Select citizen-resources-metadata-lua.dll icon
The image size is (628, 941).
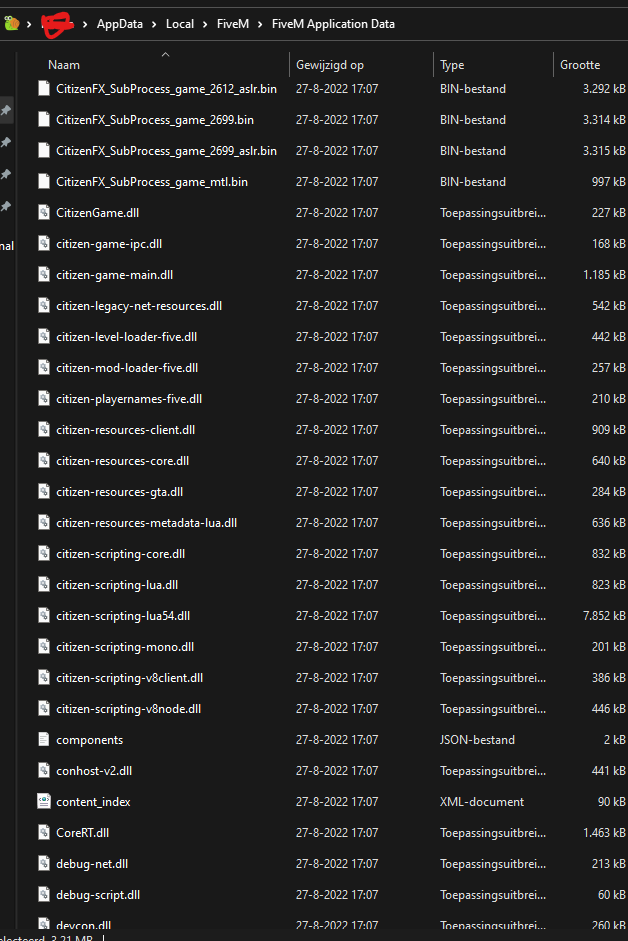coord(44,523)
